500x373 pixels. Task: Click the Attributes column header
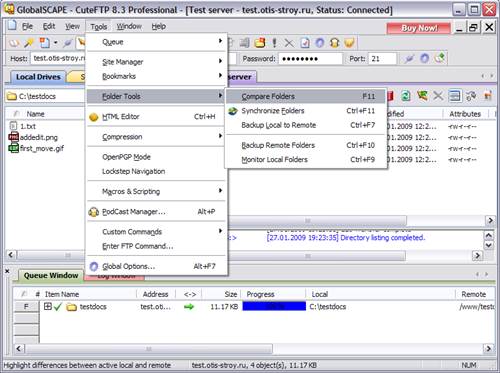pyautogui.click(x=465, y=114)
